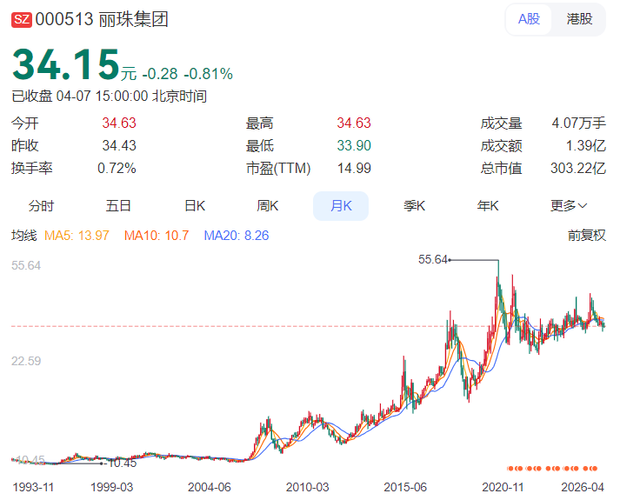Click 换手率 value 0.72%
This screenshot has height=500, width=620.
[117, 168]
